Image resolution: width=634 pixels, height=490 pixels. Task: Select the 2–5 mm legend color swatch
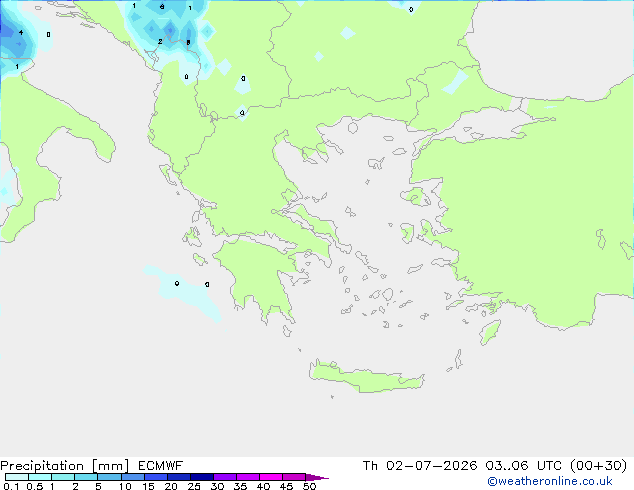pyautogui.click(x=86, y=477)
